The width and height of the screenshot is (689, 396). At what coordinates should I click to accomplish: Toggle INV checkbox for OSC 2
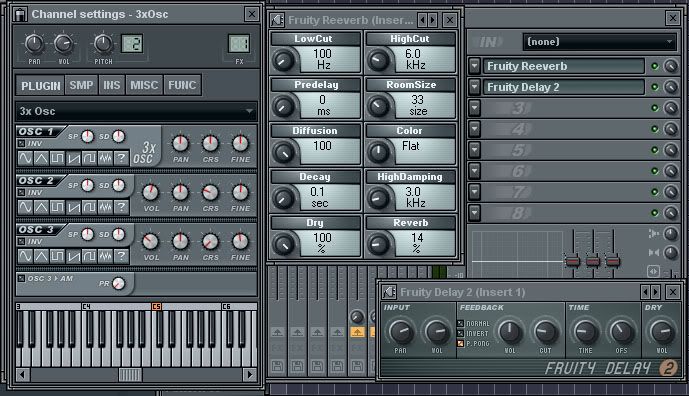tap(22, 192)
